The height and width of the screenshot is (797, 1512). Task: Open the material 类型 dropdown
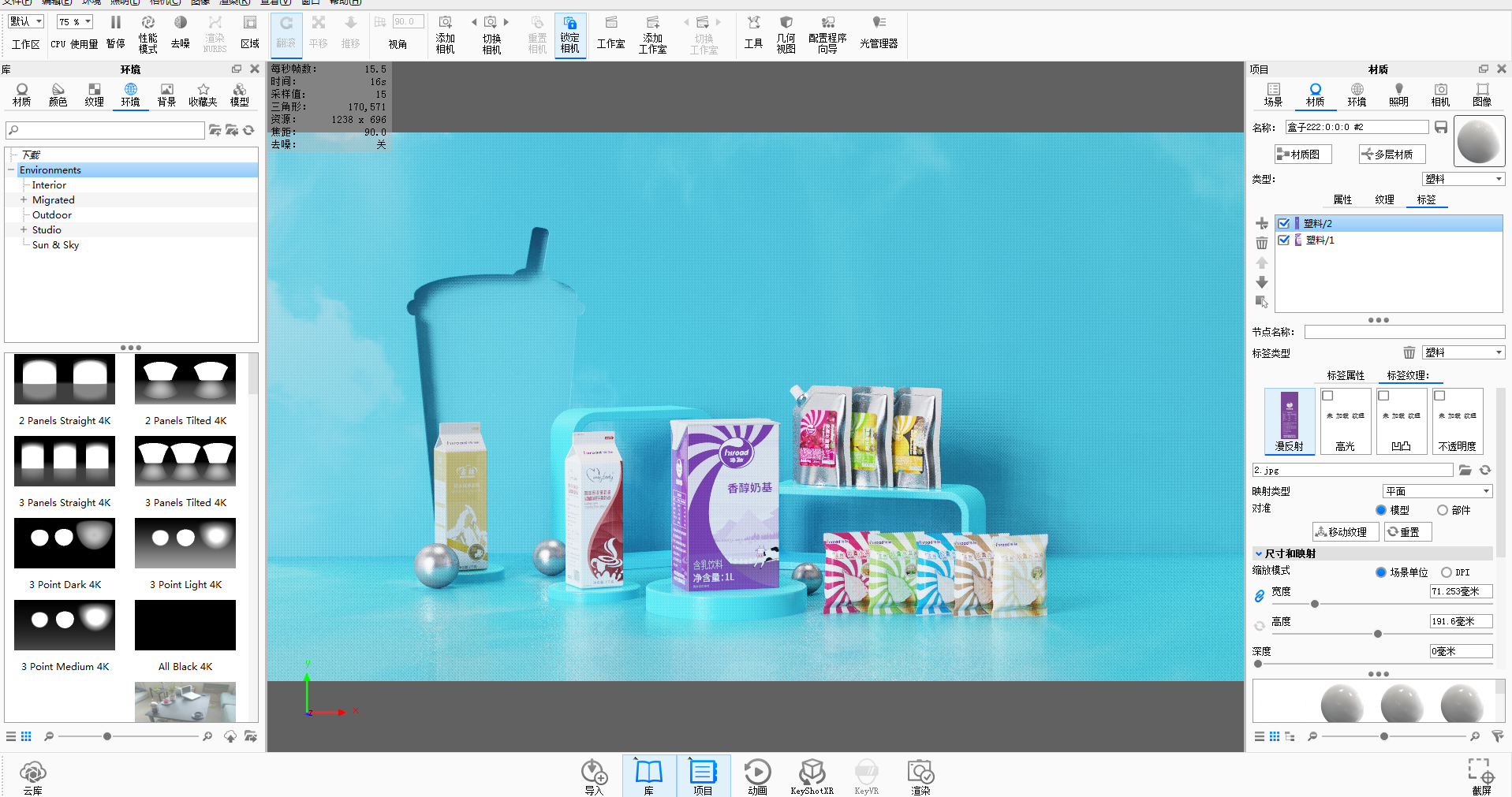point(1463,179)
